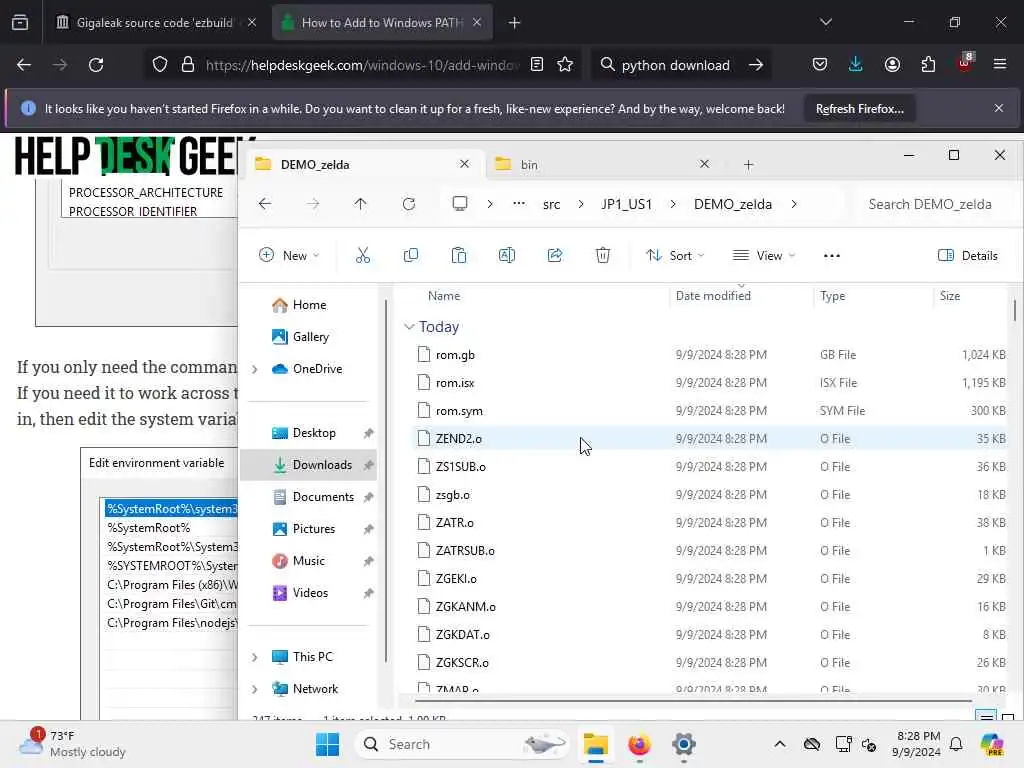The height and width of the screenshot is (768, 1024).
Task: Refresh the DEMO_zelda folder view
Action: click(x=409, y=204)
